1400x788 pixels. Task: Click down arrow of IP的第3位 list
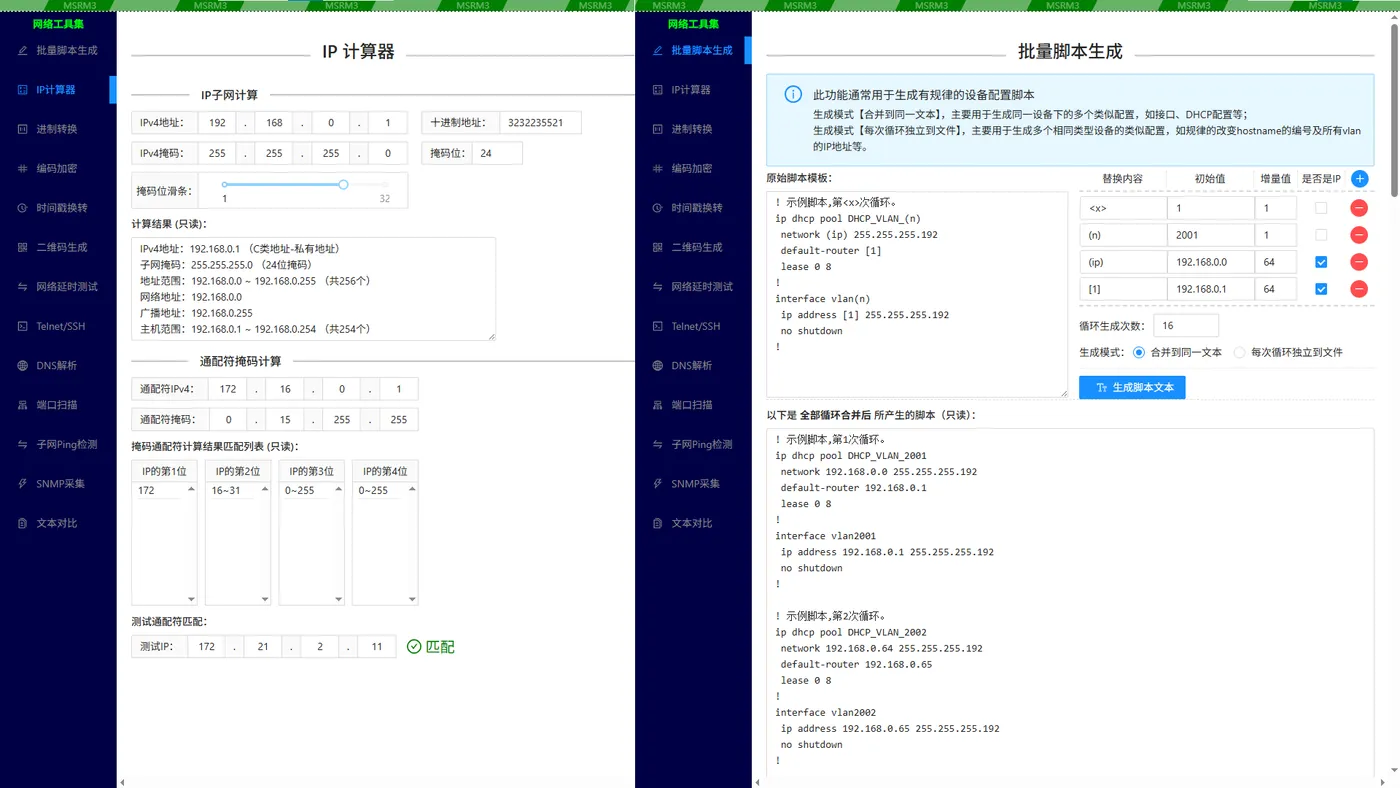(339, 599)
